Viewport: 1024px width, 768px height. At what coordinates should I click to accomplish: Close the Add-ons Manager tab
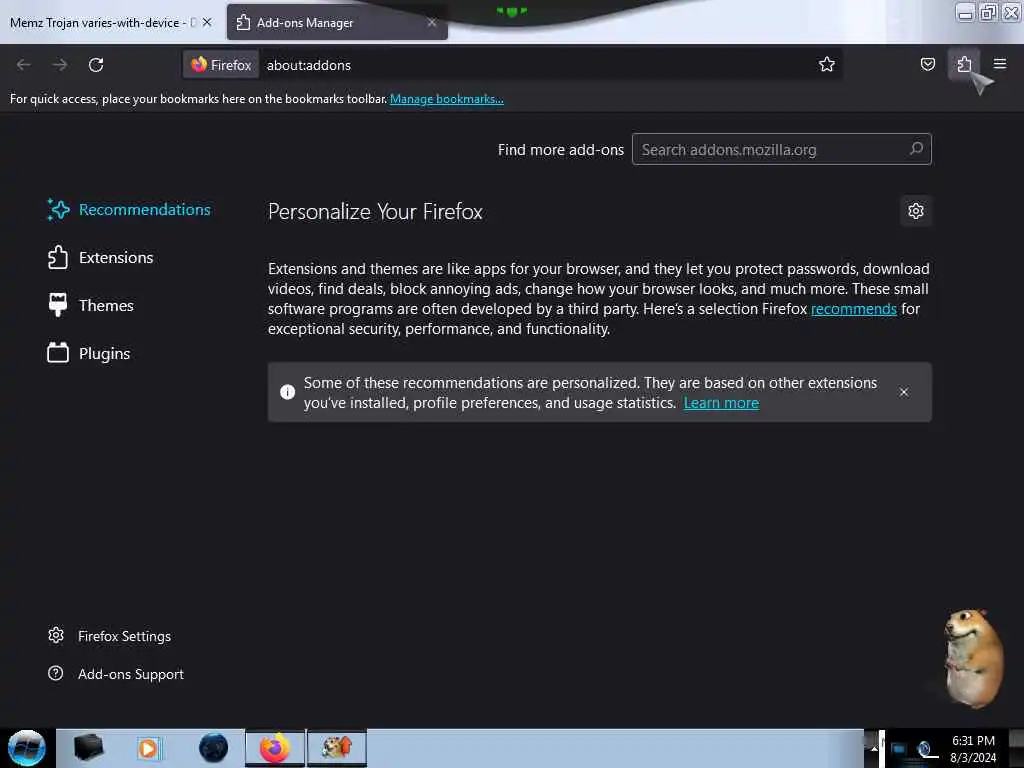(432, 22)
